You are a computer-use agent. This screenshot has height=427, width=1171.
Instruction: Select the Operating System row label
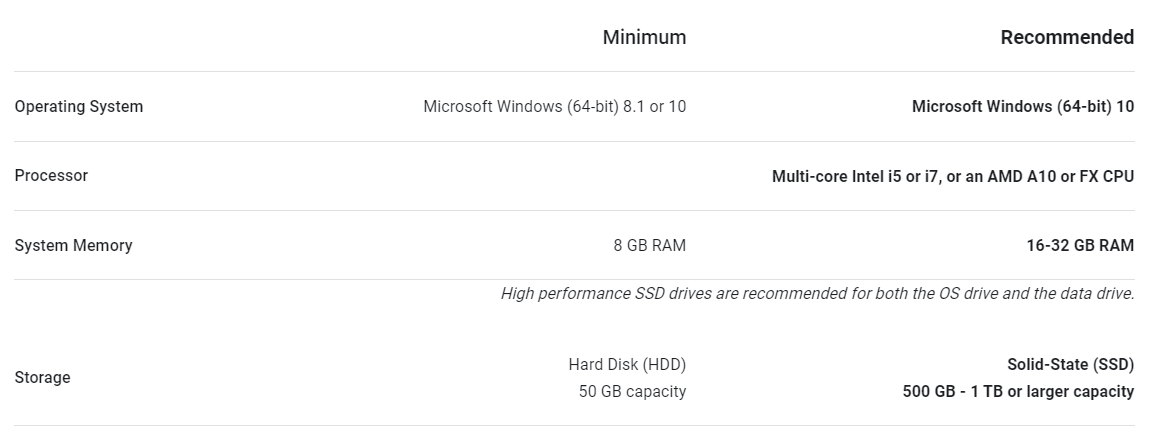point(78,107)
